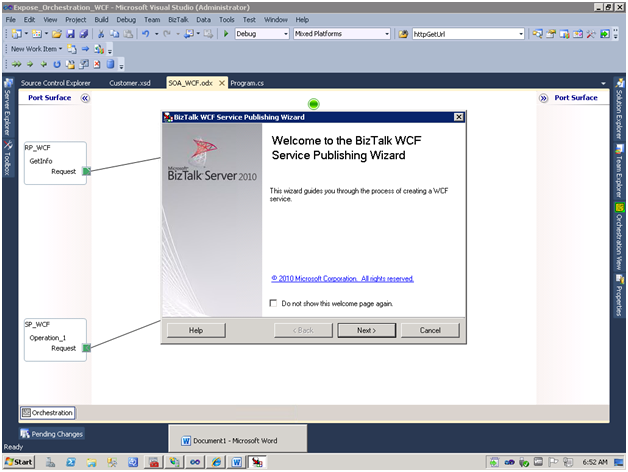This screenshot has height=472, width=628.
Task: Click the red X document icon
Action: [x=97, y=64]
